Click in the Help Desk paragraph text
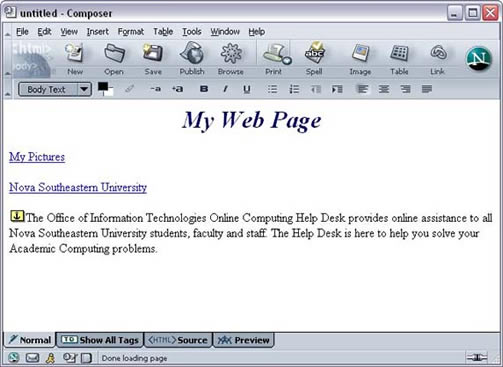Image resolution: width=503 pixels, height=367 pixels. pyautogui.click(x=251, y=233)
